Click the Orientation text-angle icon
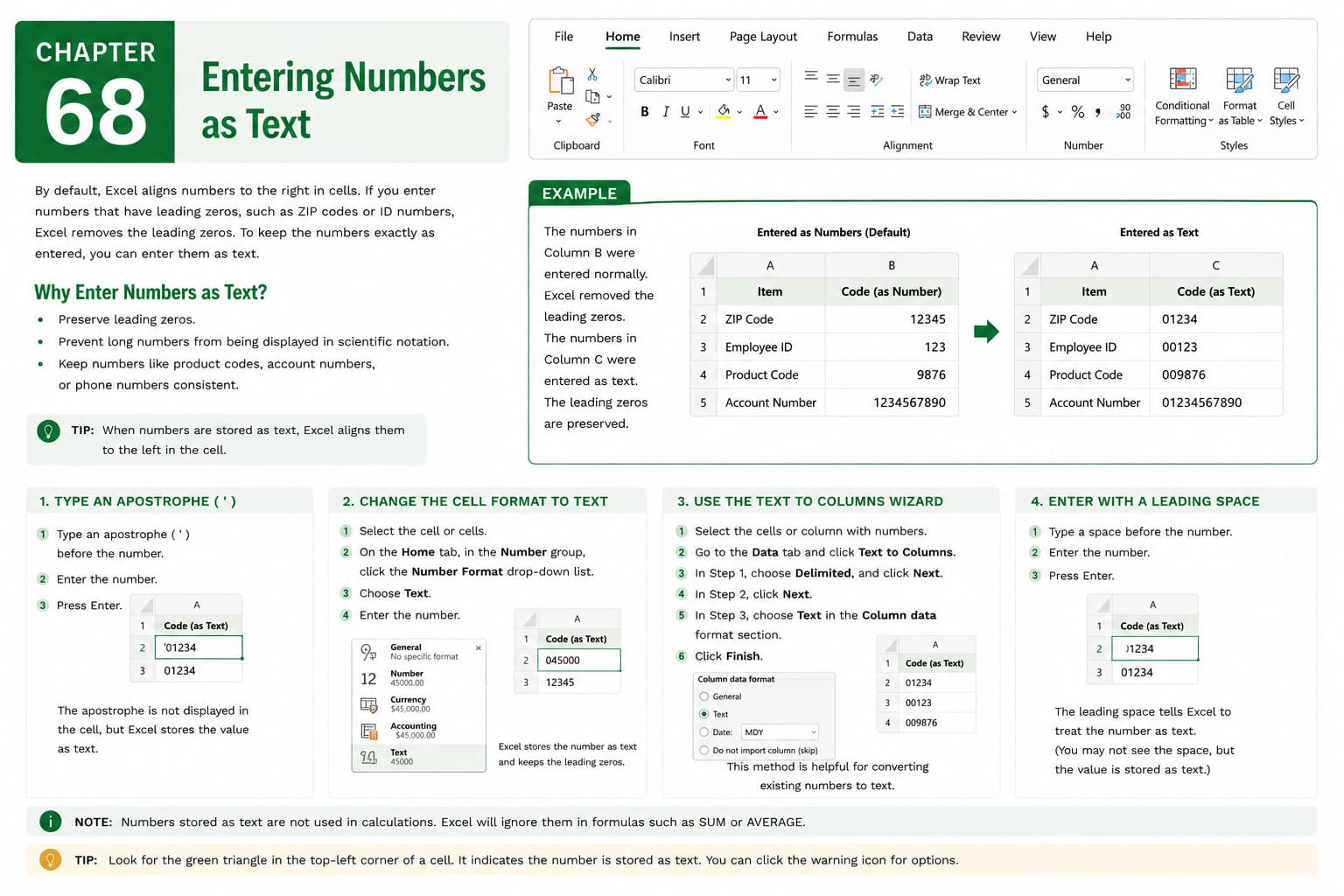Image resolution: width=1344 pixels, height=896 pixels. pos(876,79)
